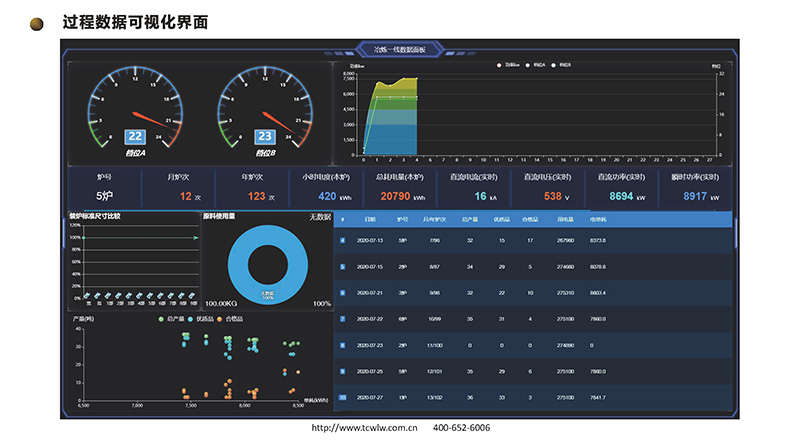Toggle the cyan 优质品 legend in the scatter chart
This screenshot has height=448, width=800.
pyautogui.click(x=201, y=319)
